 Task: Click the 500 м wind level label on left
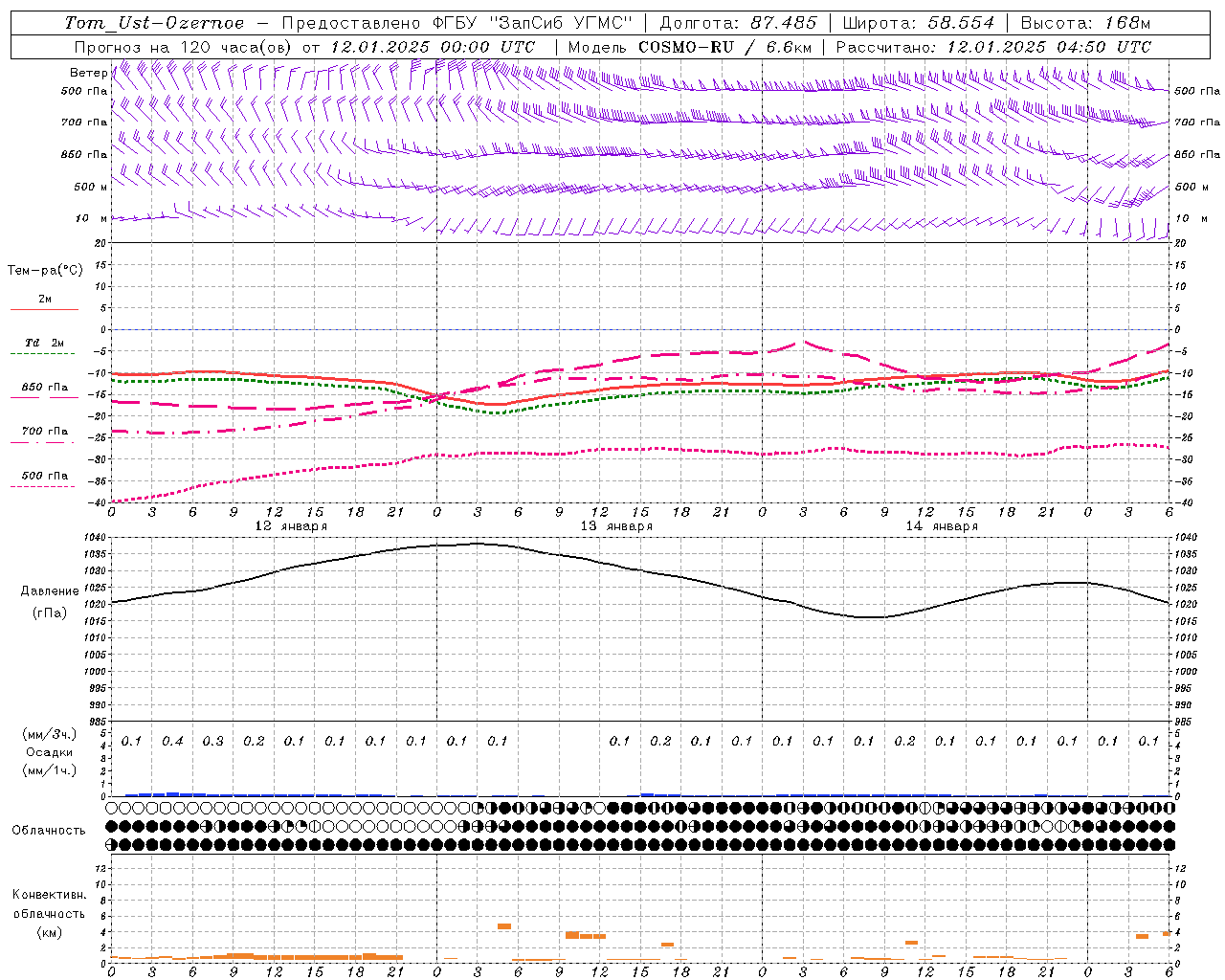coord(91,187)
